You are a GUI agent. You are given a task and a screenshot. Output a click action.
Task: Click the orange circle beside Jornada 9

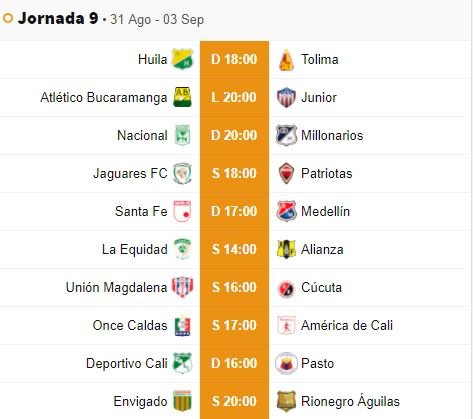[8, 18]
